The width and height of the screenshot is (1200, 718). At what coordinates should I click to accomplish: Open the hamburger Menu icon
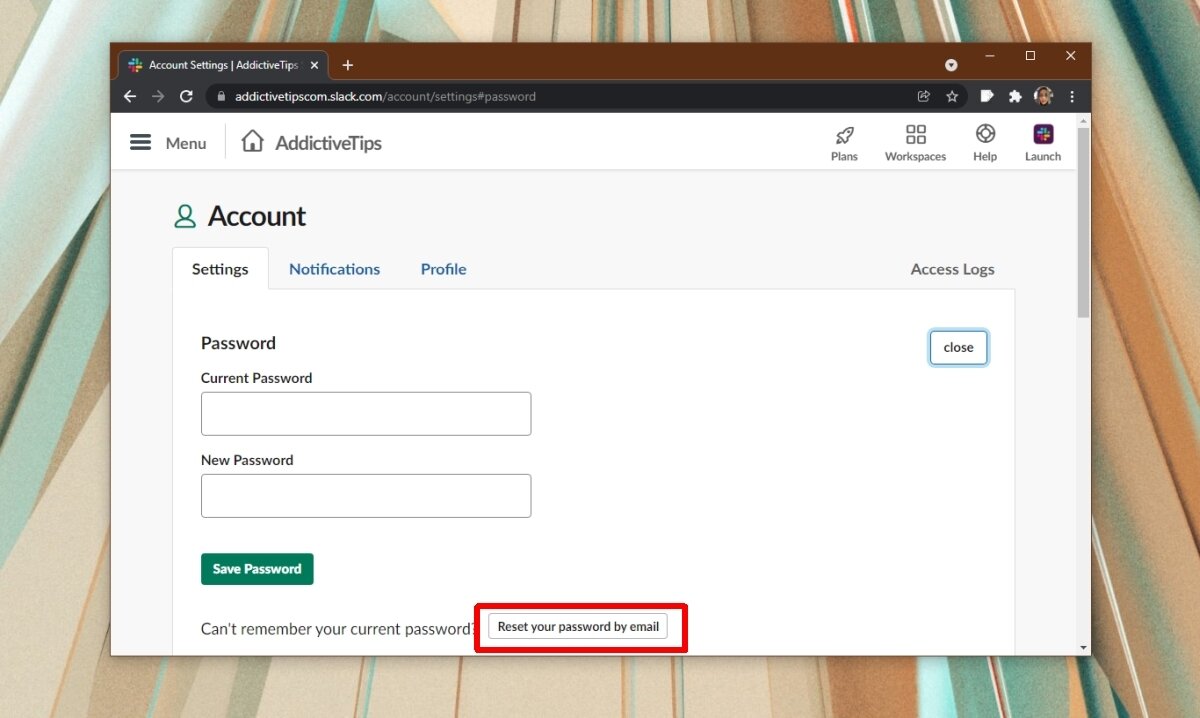(141, 143)
